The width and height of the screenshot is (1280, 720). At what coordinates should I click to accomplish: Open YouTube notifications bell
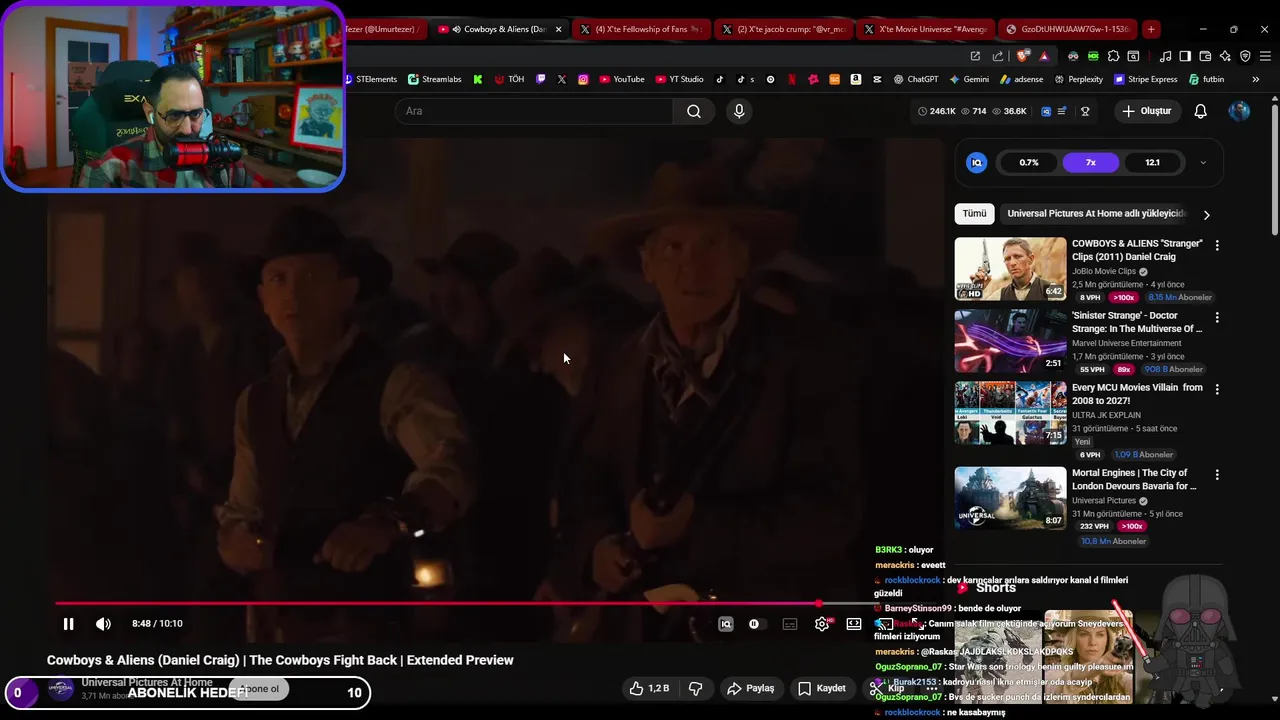(1201, 111)
